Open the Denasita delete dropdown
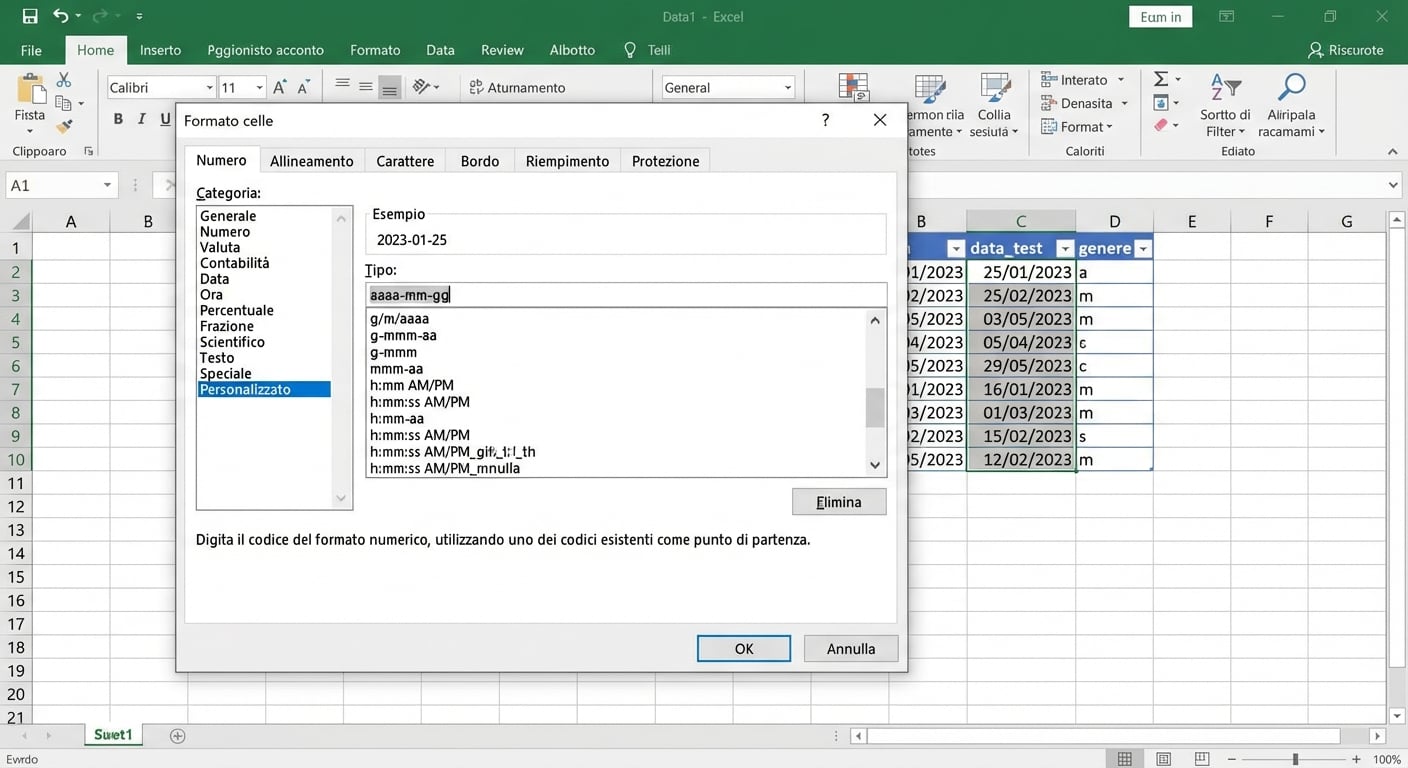The width and height of the screenshot is (1408, 768). pyautogui.click(x=1124, y=103)
